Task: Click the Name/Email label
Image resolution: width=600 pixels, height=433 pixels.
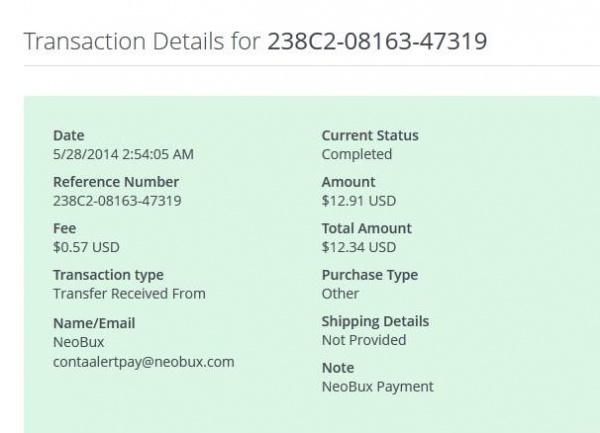Action: [93, 323]
